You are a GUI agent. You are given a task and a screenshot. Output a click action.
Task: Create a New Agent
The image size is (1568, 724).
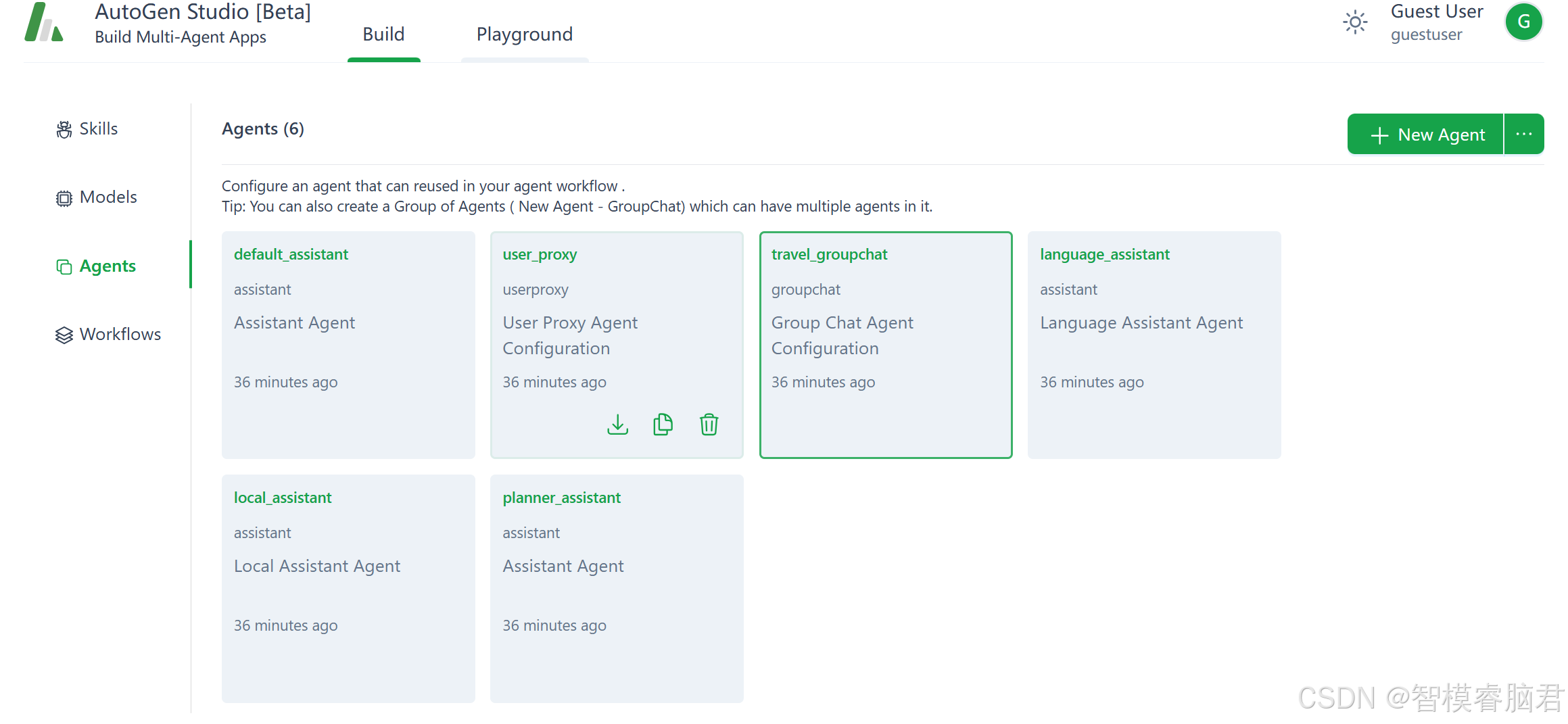(x=1425, y=134)
